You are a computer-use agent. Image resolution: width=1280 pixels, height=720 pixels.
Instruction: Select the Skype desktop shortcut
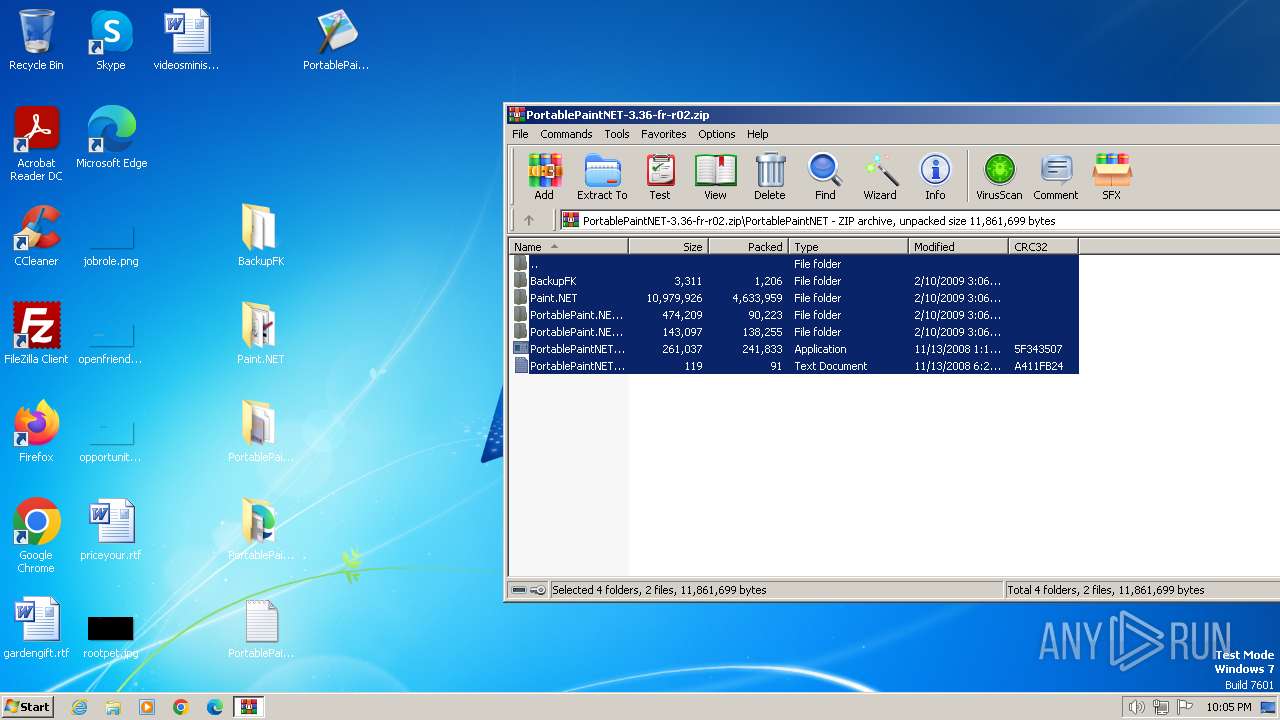coord(111,40)
